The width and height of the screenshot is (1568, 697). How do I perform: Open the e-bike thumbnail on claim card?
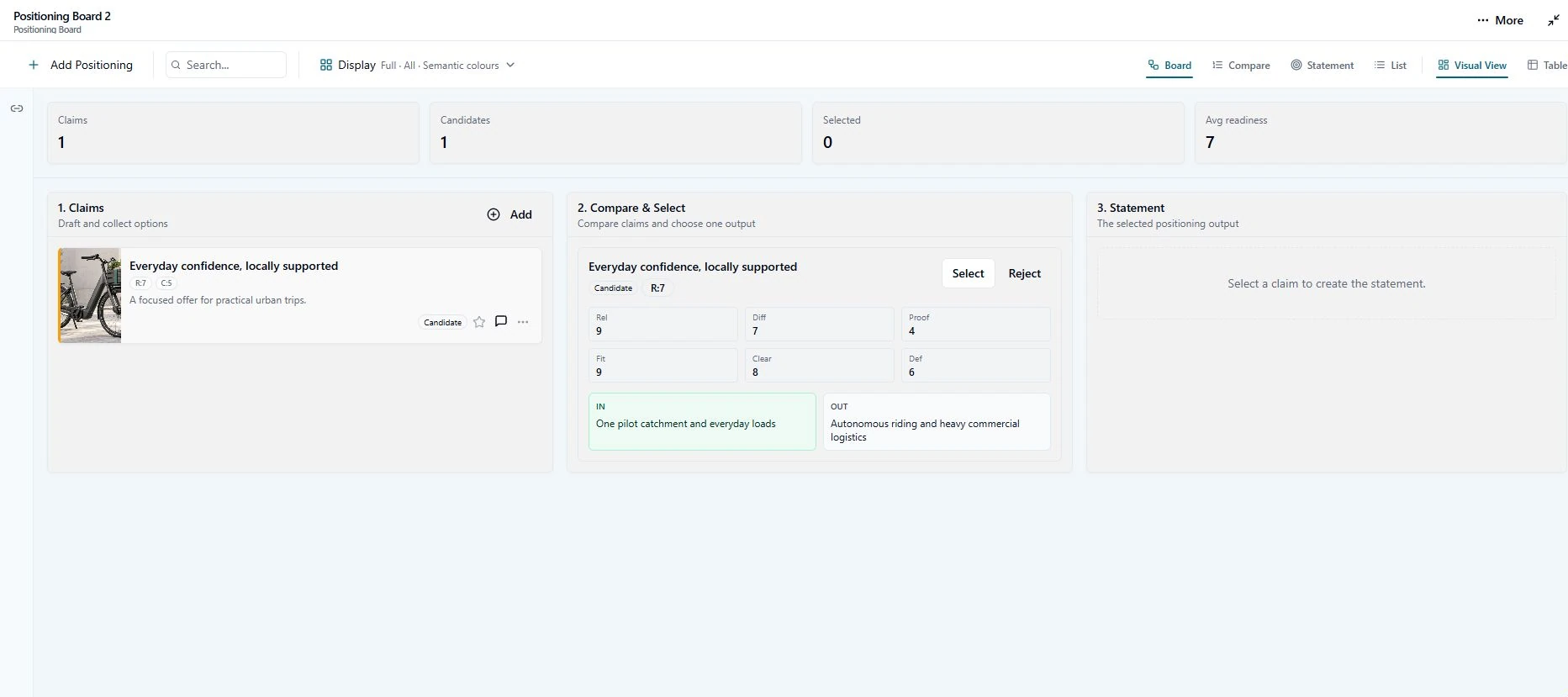coord(90,295)
